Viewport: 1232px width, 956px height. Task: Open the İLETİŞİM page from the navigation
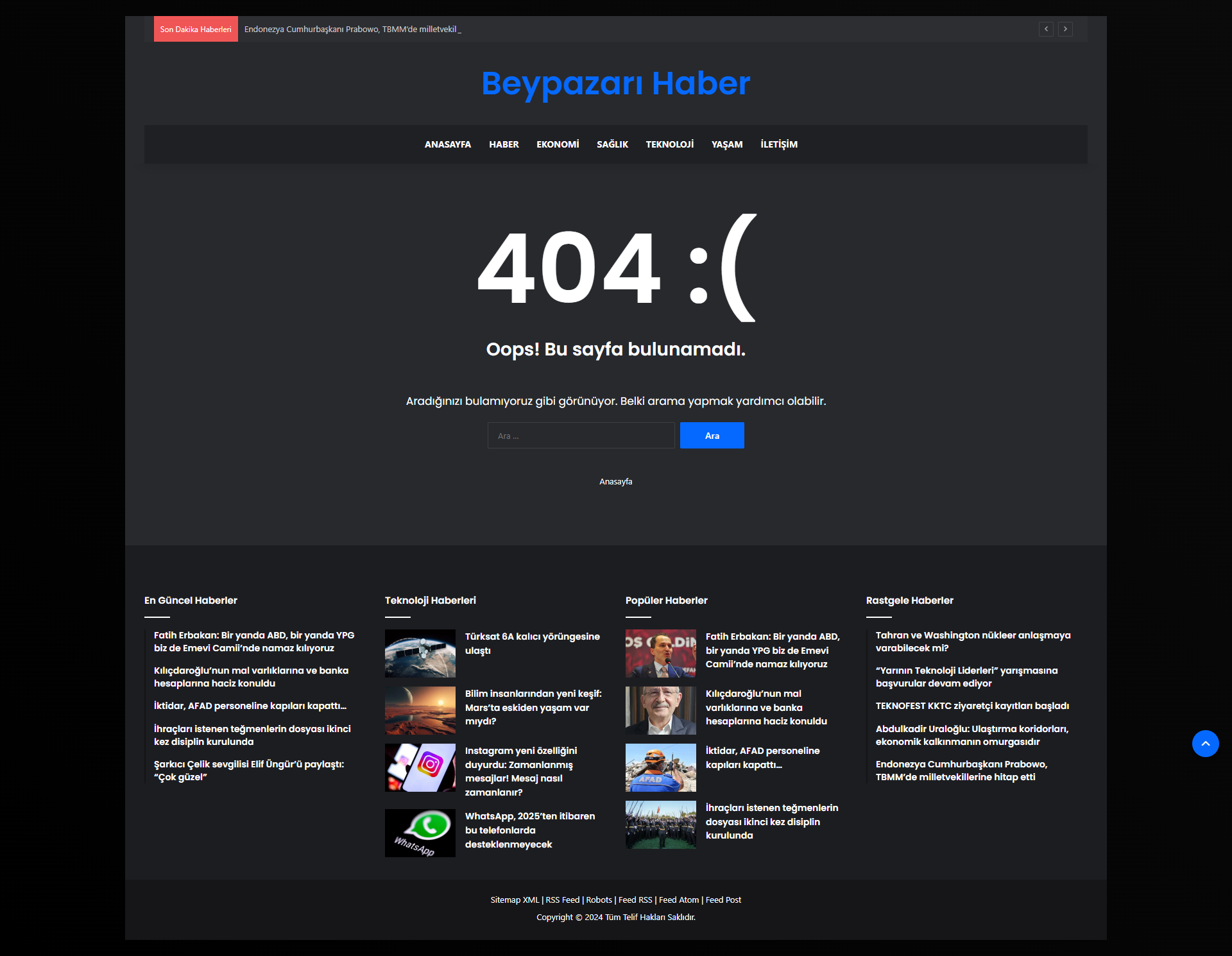tap(778, 144)
